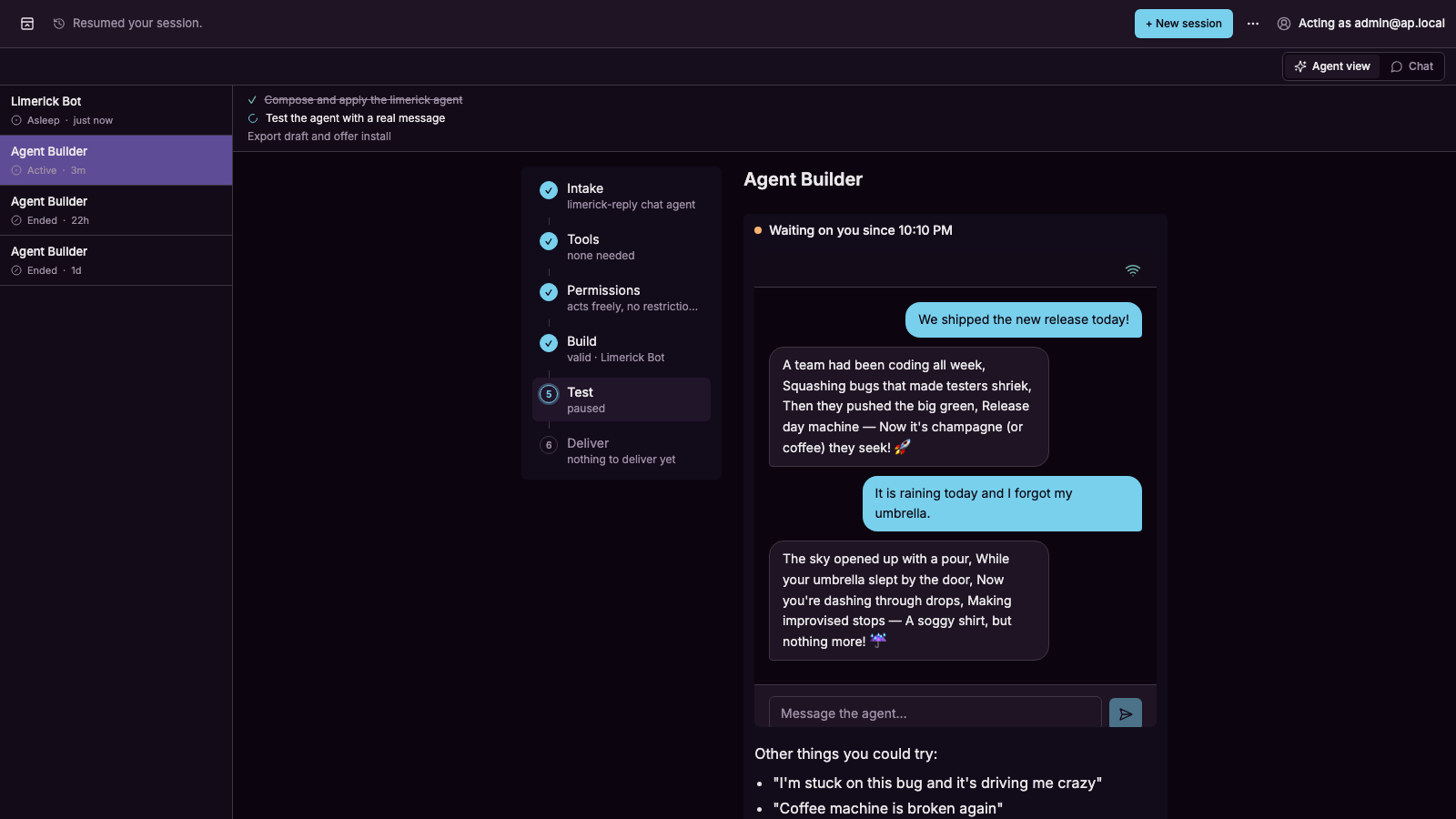Click the Intake step checkmark icon
Image resolution: width=1456 pixels, height=819 pixels.
click(x=549, y=190)
